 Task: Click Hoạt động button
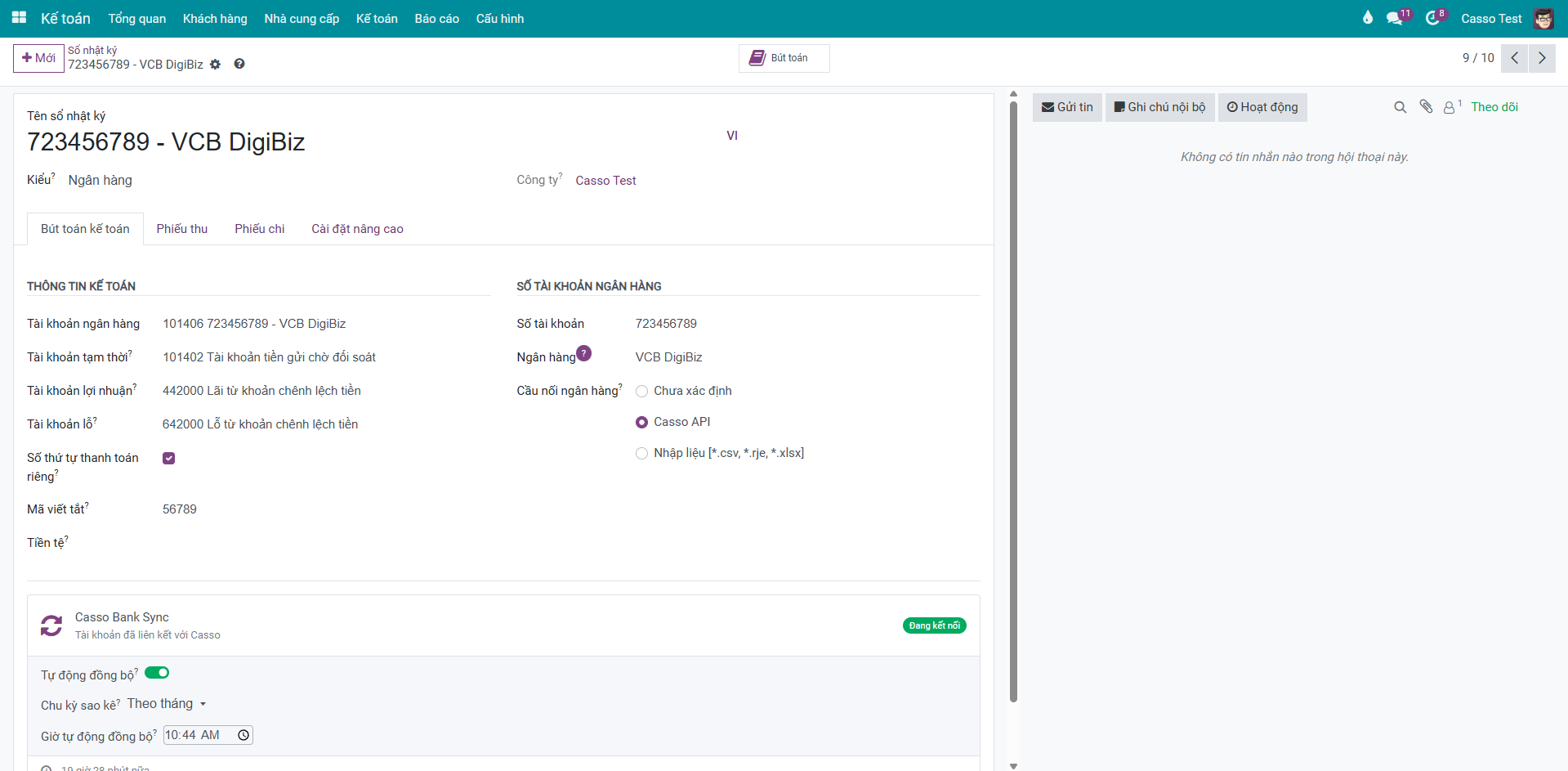[1262, 107]
